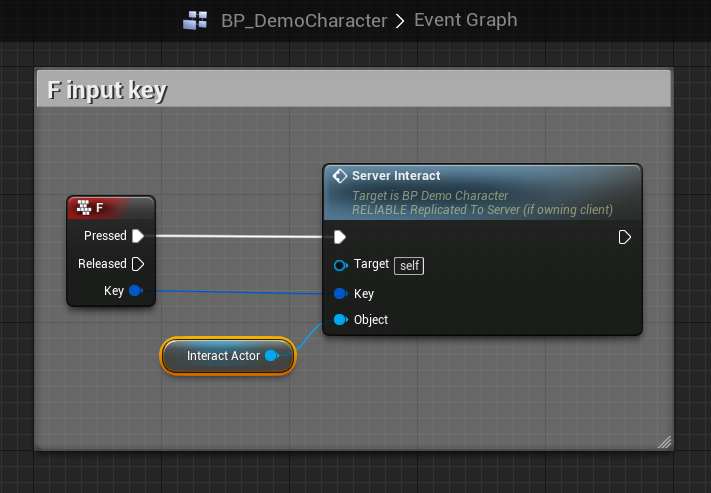Click the Server Interact node title
The width and height of the screenshot is (711, 493).
point(396,176)
